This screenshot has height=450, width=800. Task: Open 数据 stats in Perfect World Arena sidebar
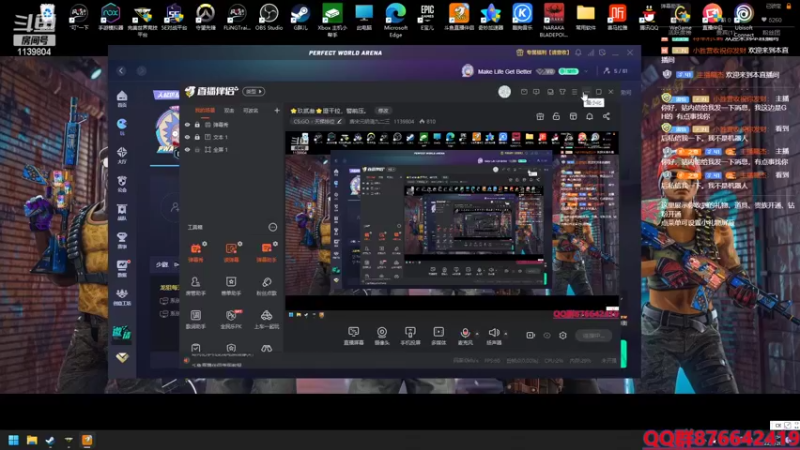[122, 268]
